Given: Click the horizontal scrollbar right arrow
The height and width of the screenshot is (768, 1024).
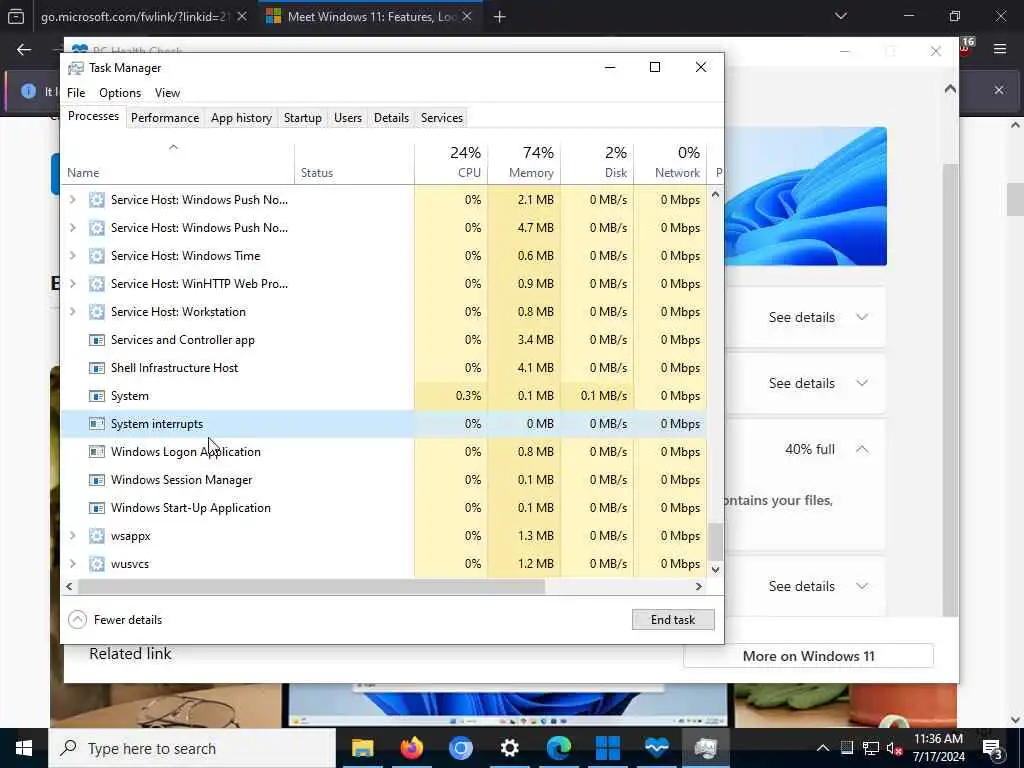Looking at the screenshot, I should 699,586.
